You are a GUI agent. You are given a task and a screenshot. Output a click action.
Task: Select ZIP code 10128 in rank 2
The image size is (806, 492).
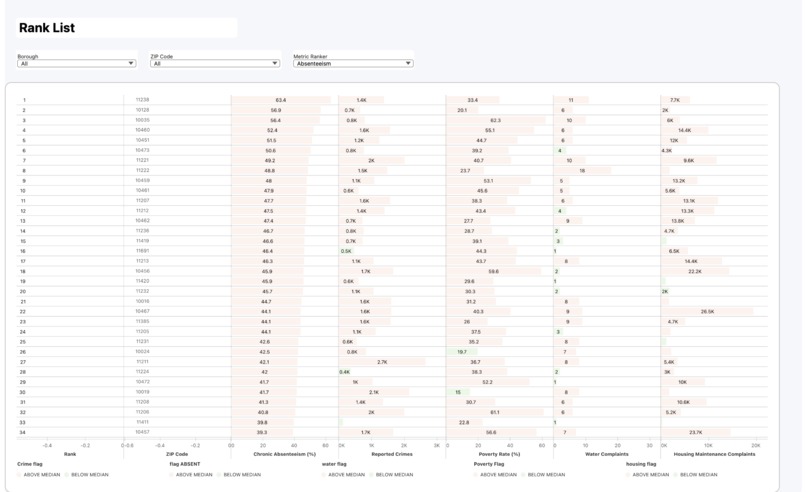(142, 110)
